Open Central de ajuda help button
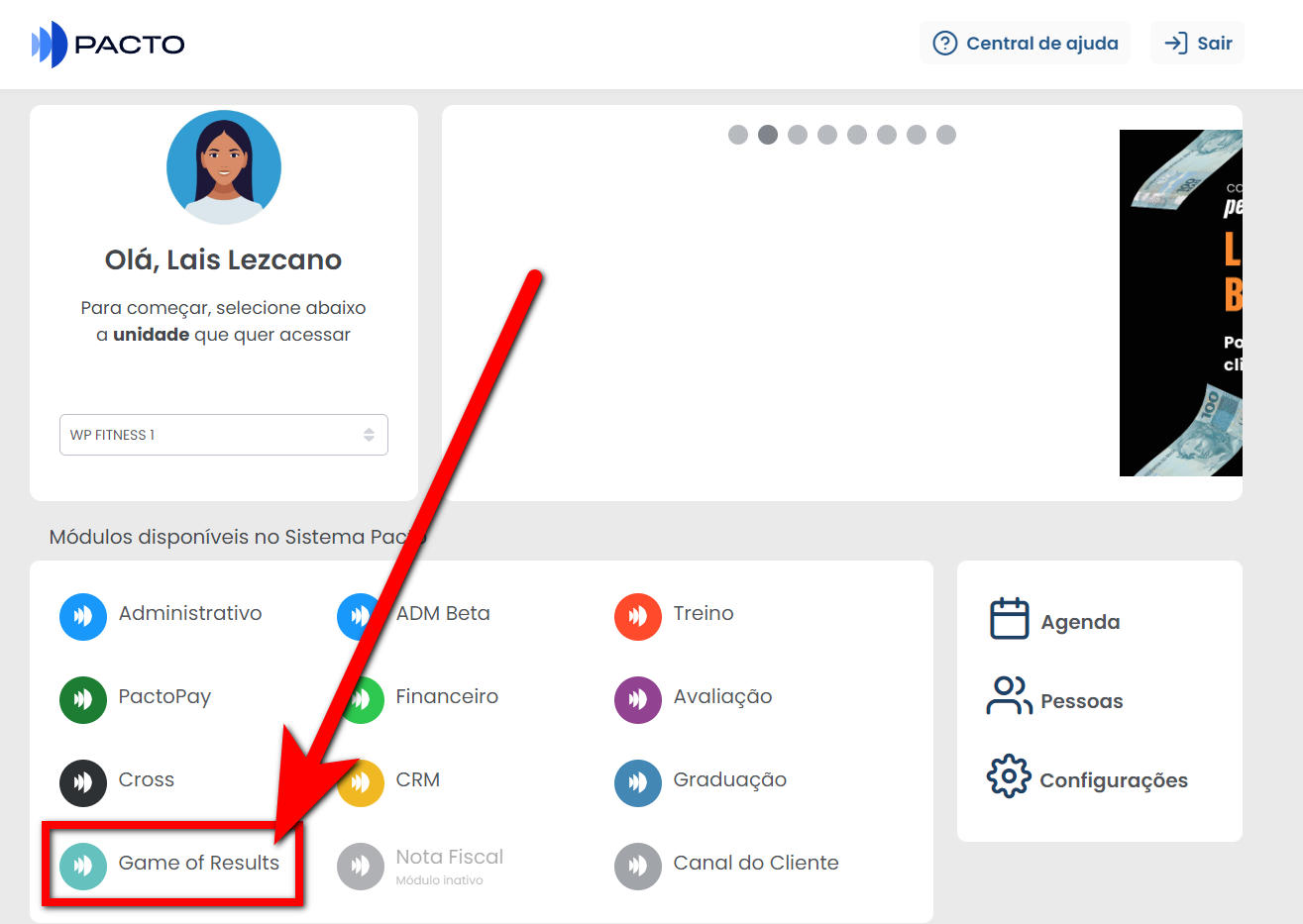 pos(1026,44)
